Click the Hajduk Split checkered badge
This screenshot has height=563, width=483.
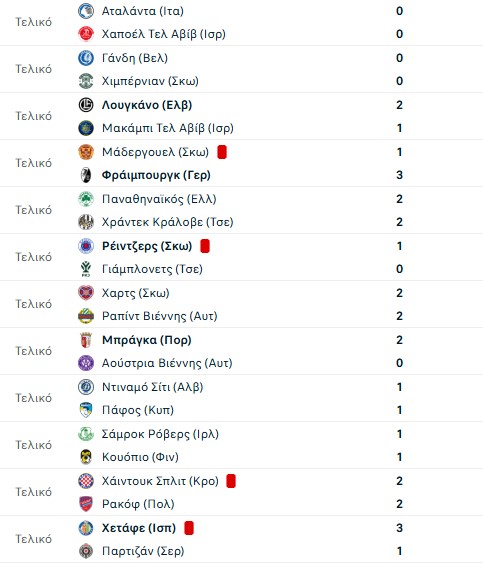[86, 481]
